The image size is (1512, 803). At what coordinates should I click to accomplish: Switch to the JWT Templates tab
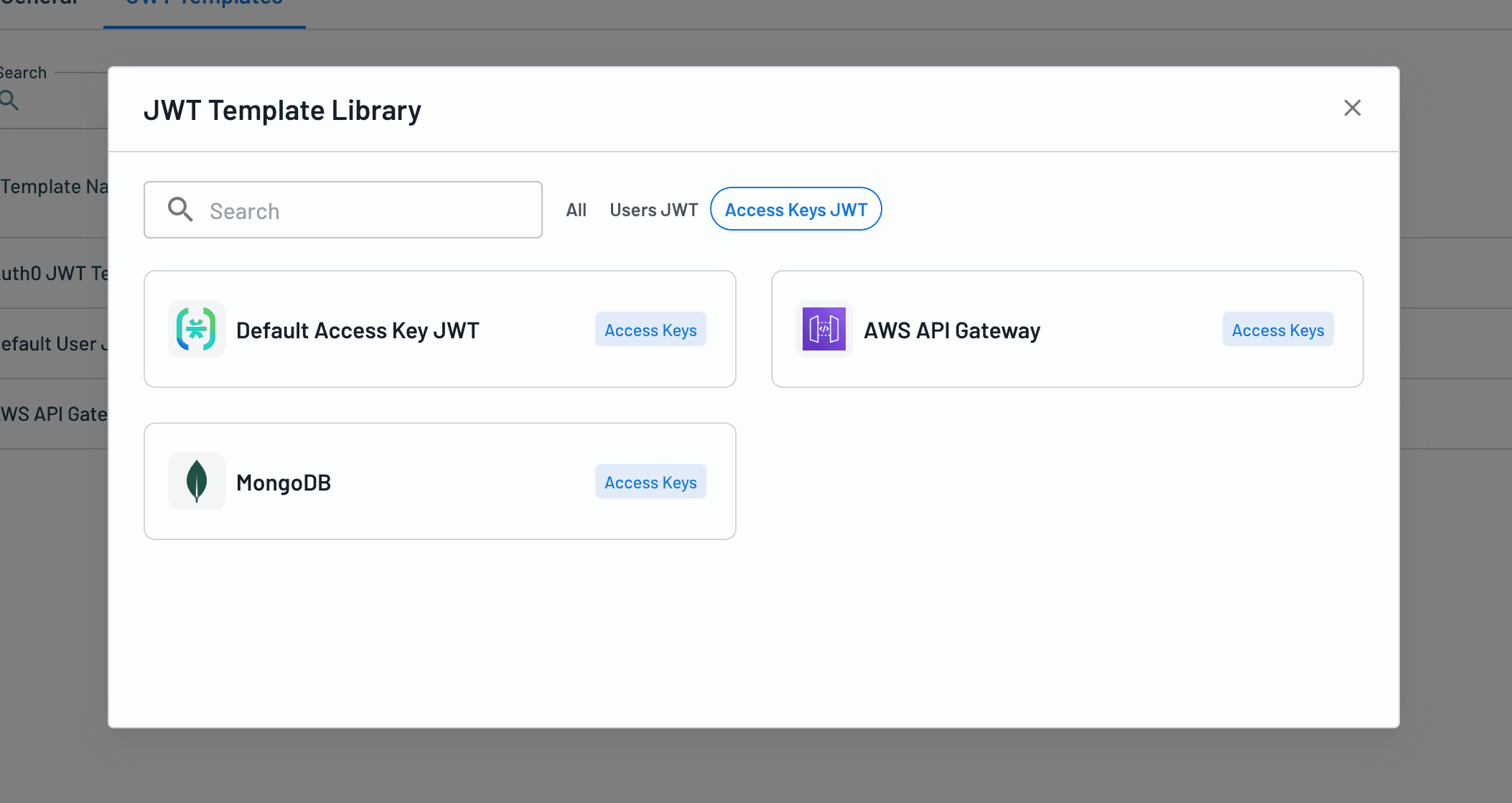tap(203, 6)
